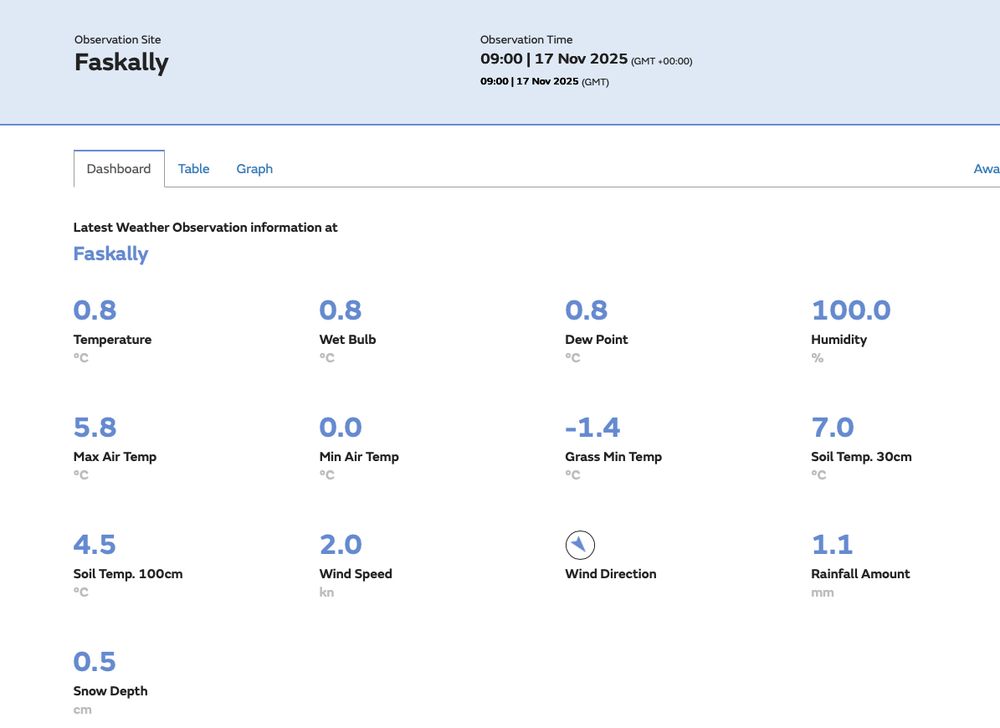Click the 1.1 Rainfall Amount value
1000x728 pixels.
pyautogui.click(x=832, y=544)
